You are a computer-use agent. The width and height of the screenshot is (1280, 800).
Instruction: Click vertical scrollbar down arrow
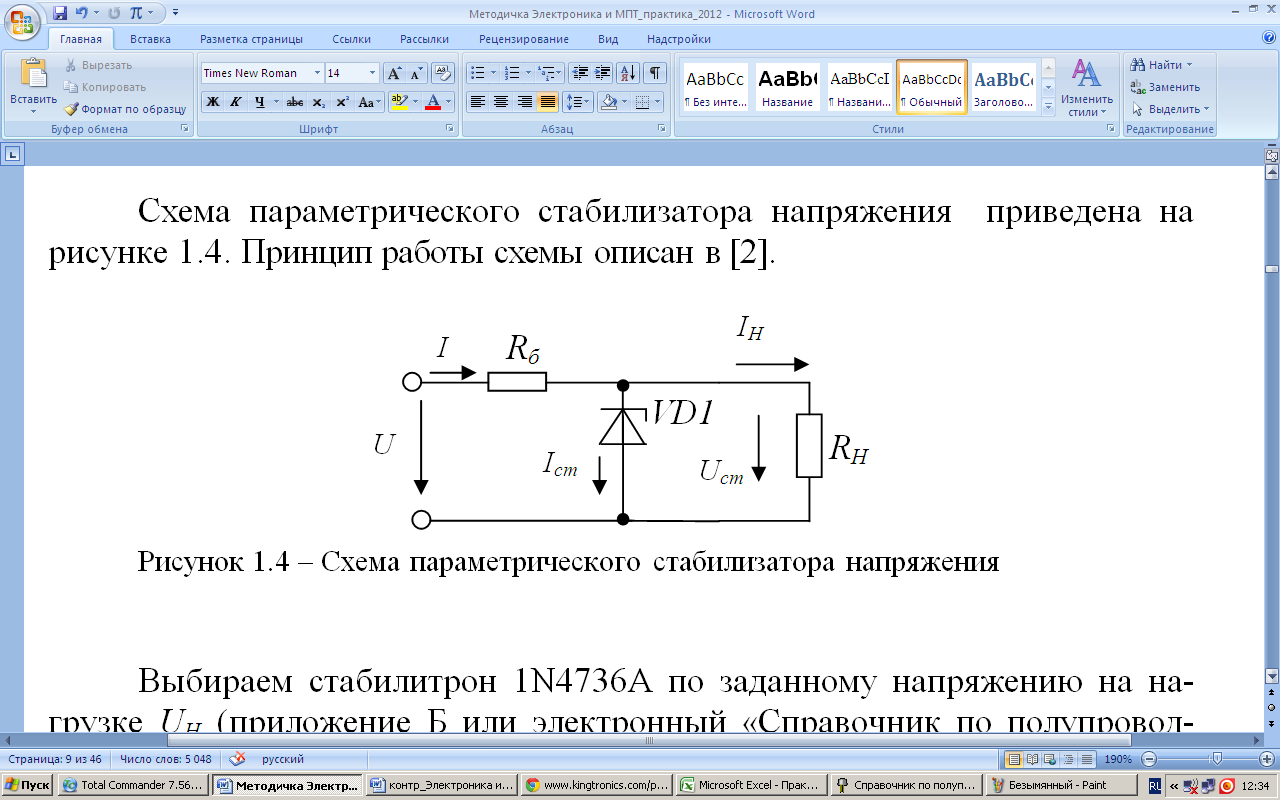pos(1271,676)
